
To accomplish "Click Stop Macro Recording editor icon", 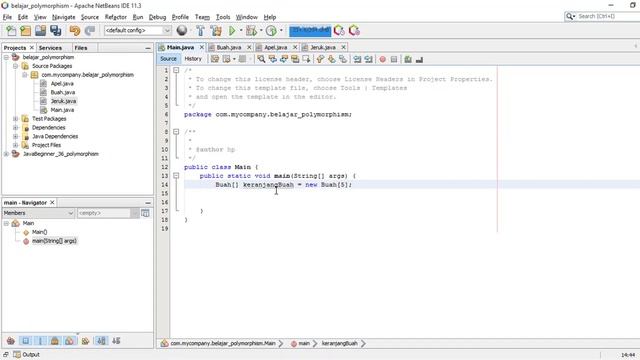I will coord(394,60).
